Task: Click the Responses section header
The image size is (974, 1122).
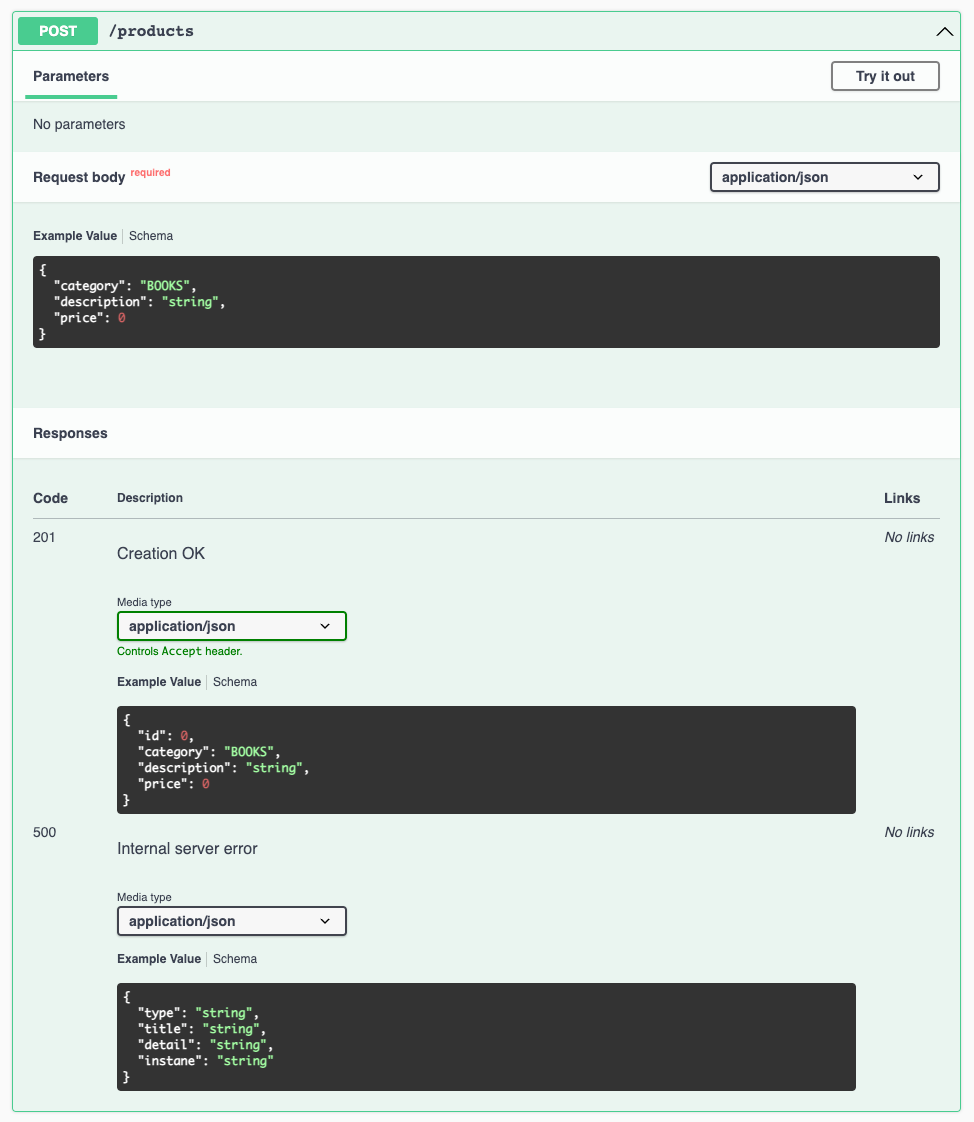Action: (70, 433)
